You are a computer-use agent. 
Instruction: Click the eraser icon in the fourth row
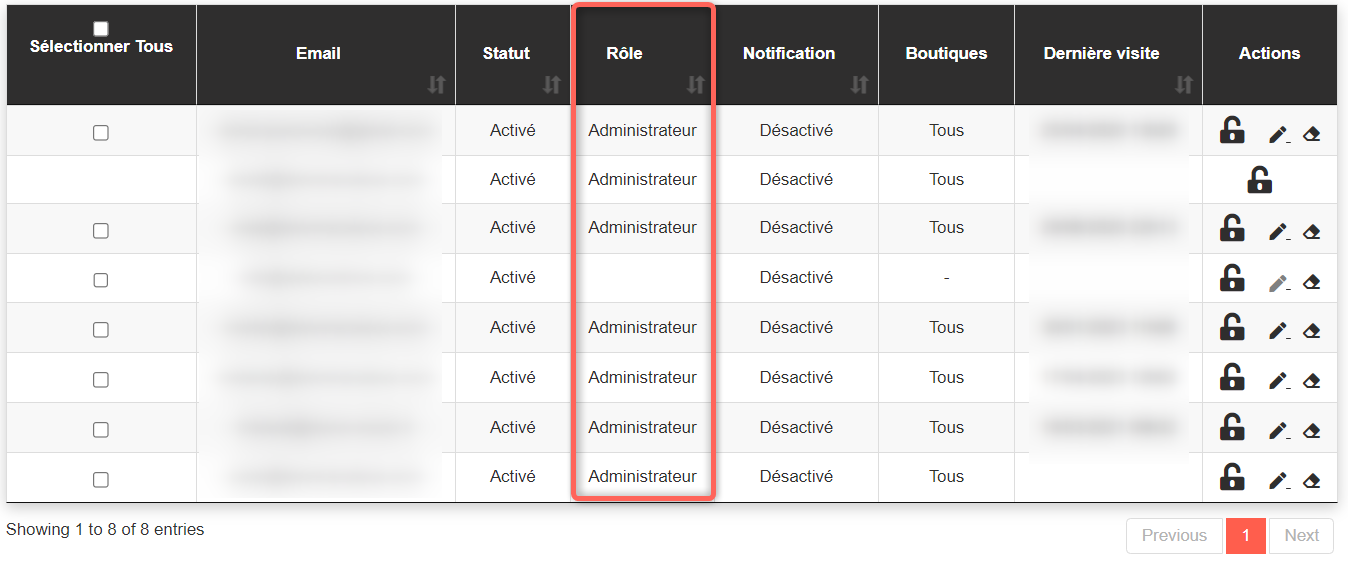[1312, 282]
